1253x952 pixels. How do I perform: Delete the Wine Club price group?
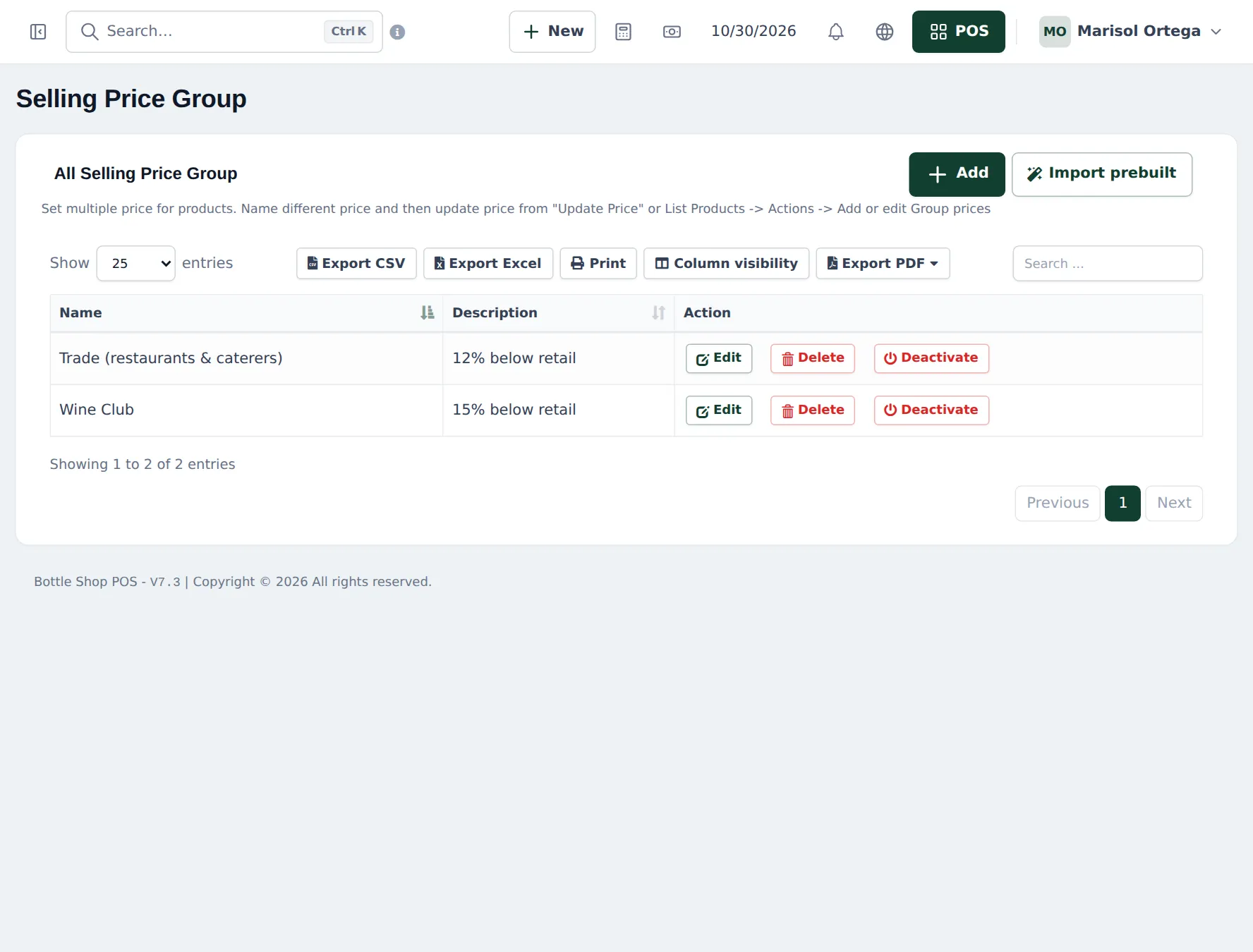(813, 410)
